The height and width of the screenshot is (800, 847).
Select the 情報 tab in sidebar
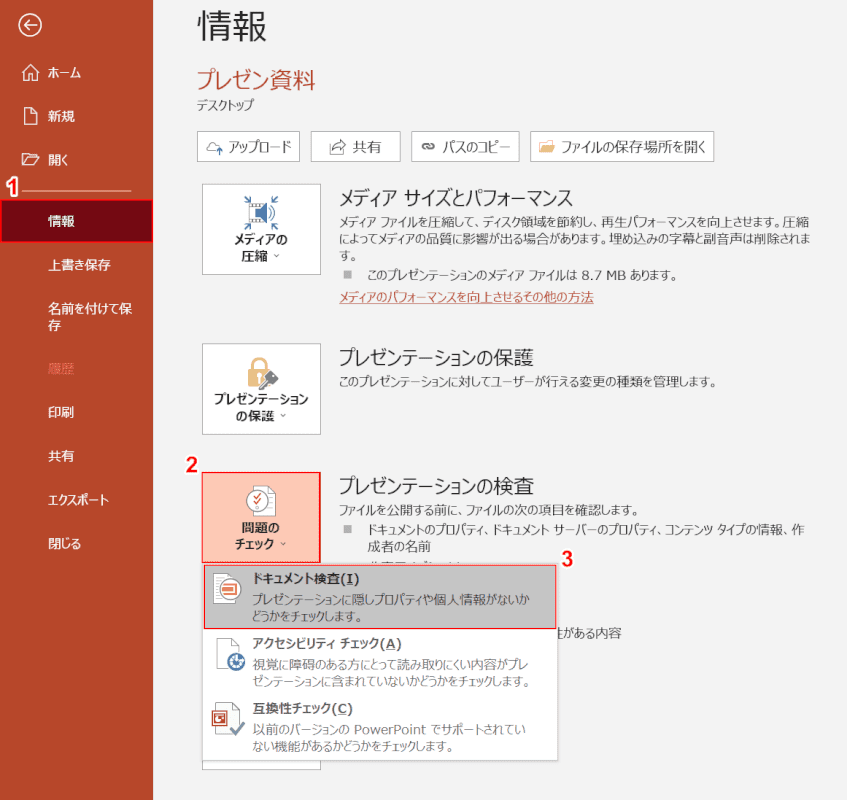[x=76, y=221]
